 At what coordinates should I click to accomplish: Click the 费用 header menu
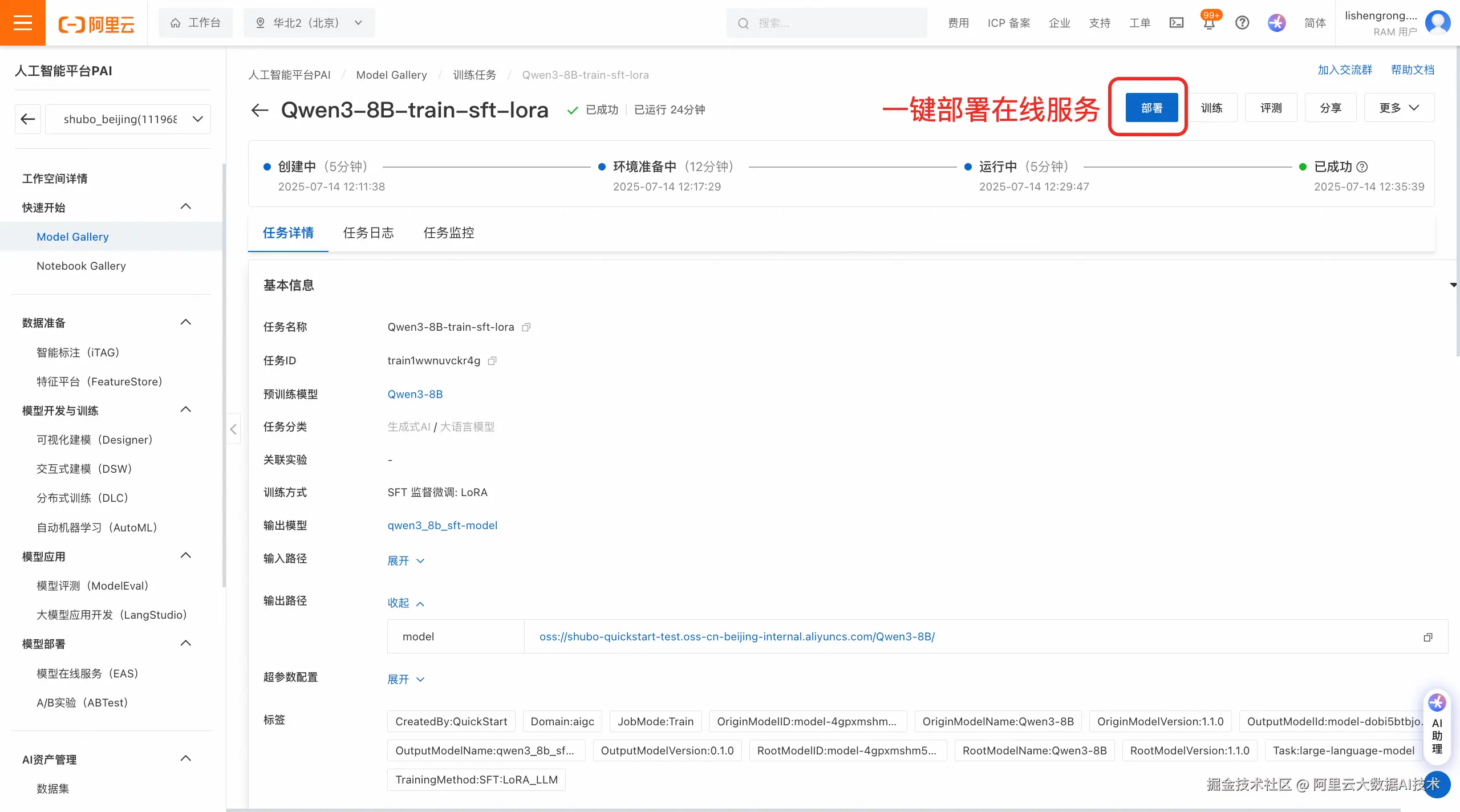click(959, 23)
